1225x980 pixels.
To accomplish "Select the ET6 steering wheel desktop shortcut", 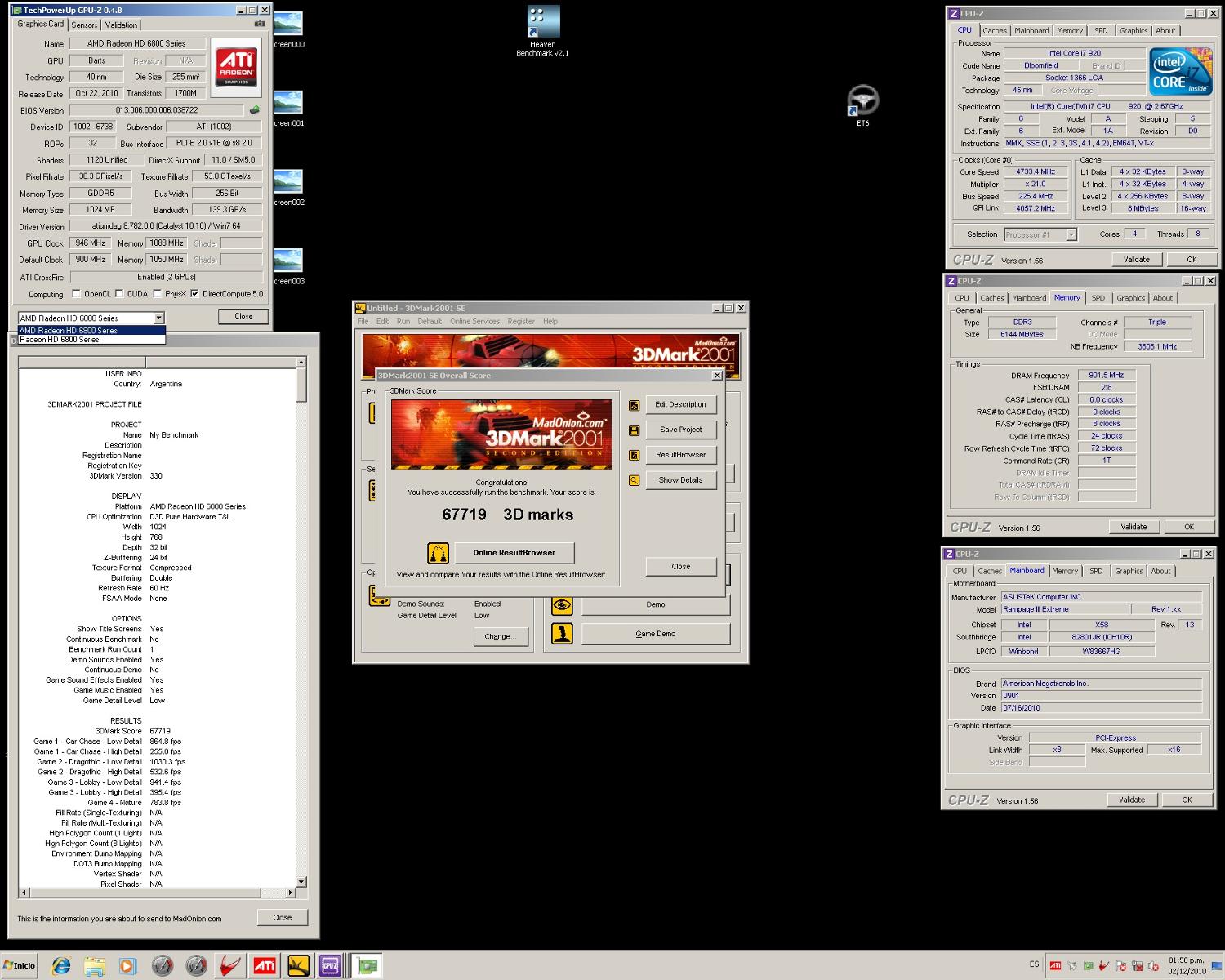I will point(863,106).
